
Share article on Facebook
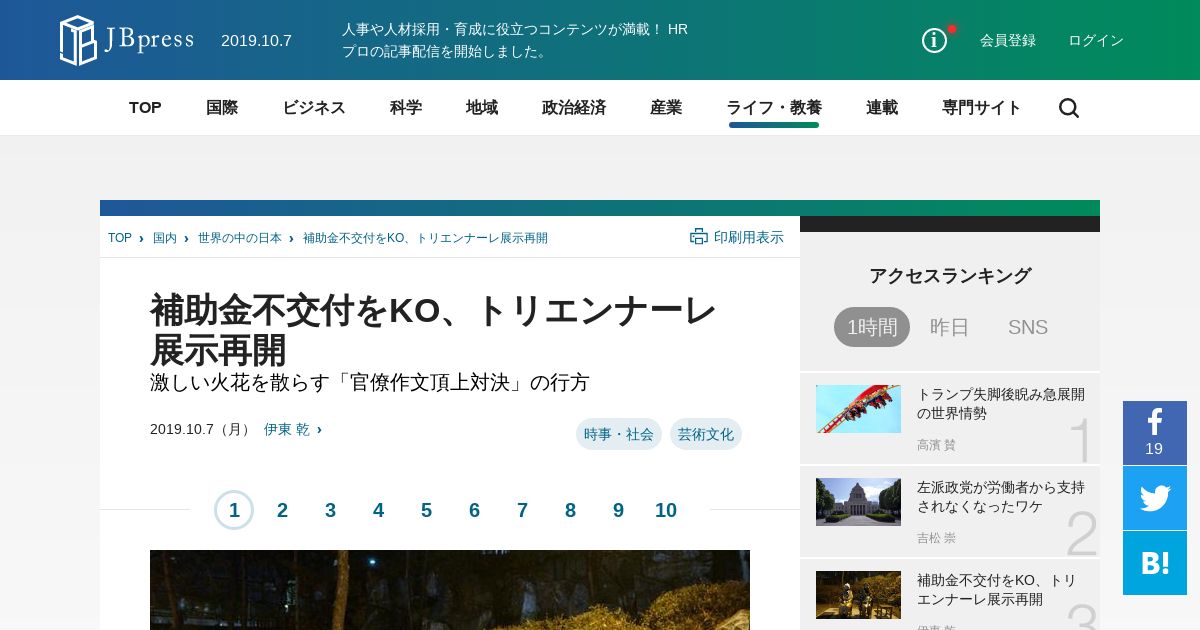[1155, 433]
